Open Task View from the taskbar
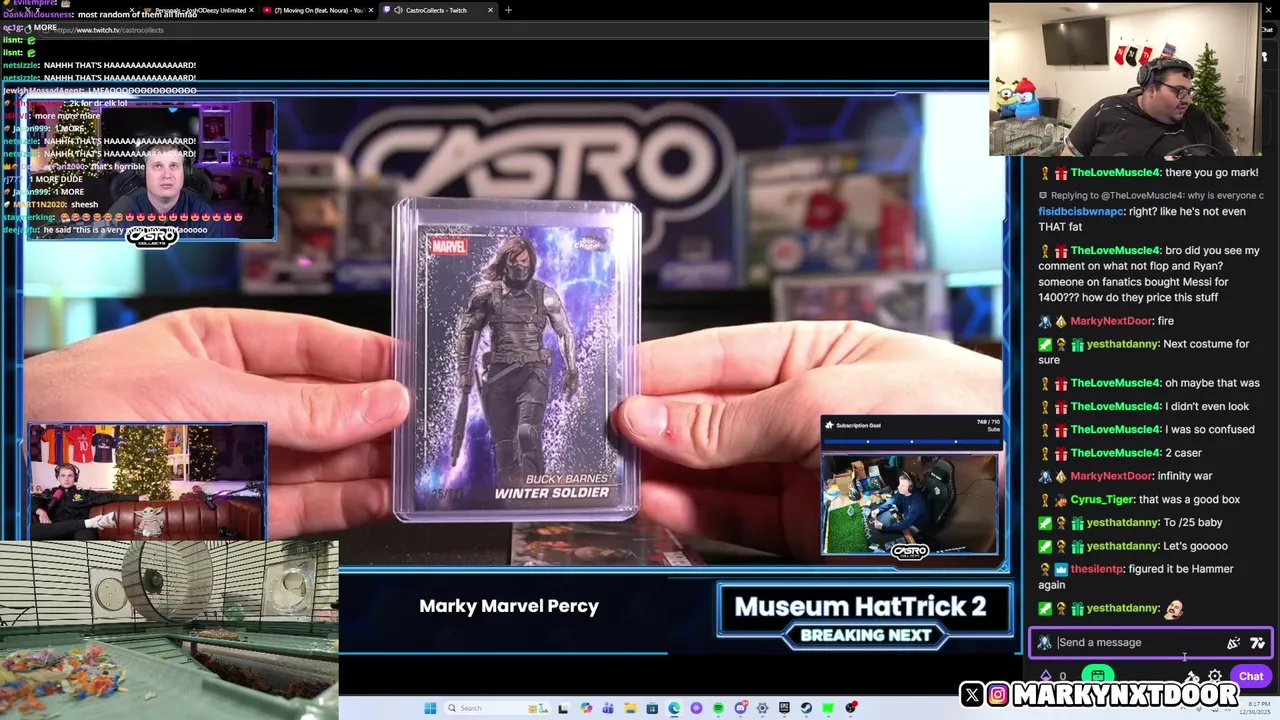Viewport: 1280px width, 720px height. tap(563, 708)
